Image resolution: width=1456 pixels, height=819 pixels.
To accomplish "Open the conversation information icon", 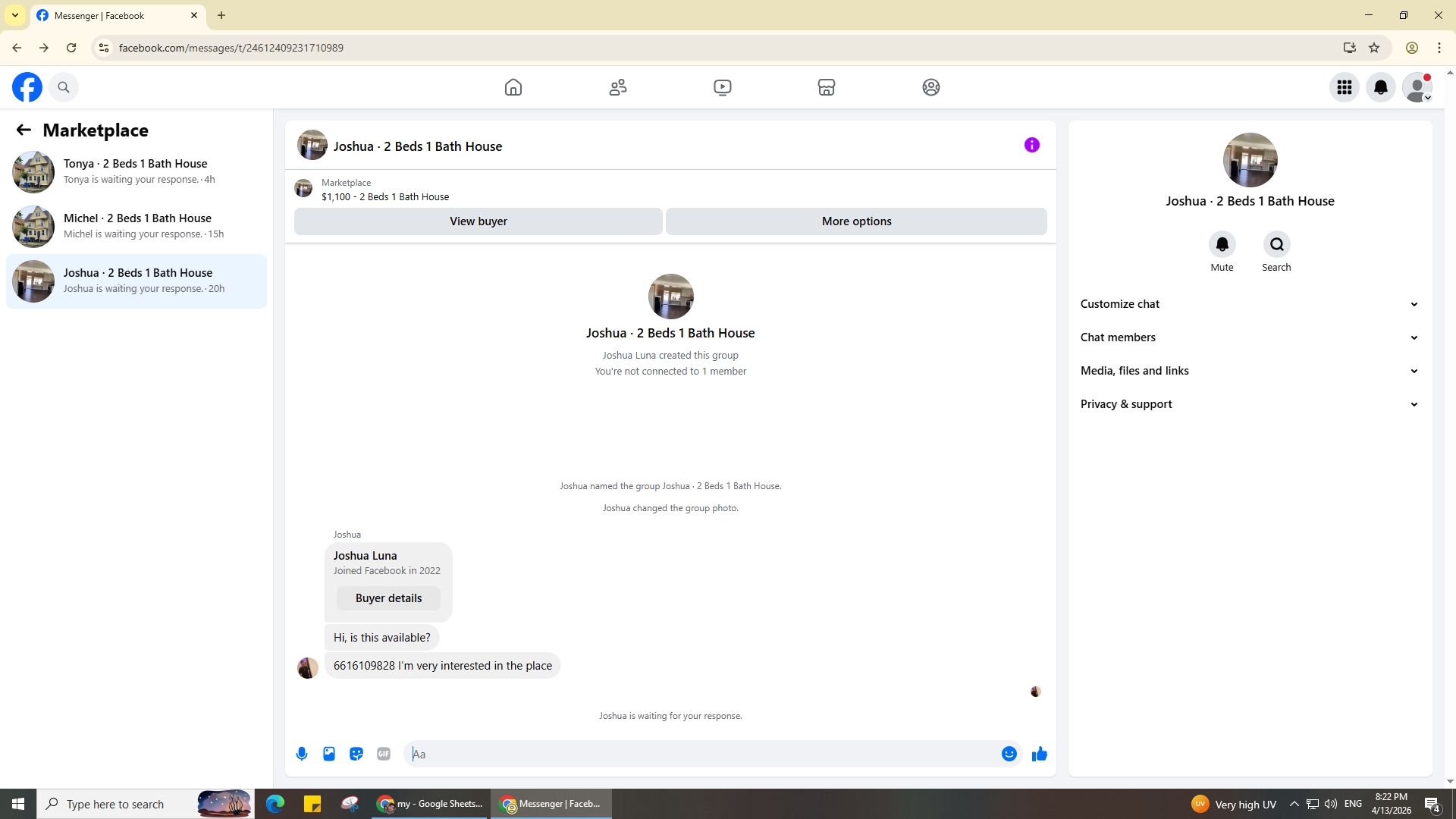I will tap(1032, 145).
